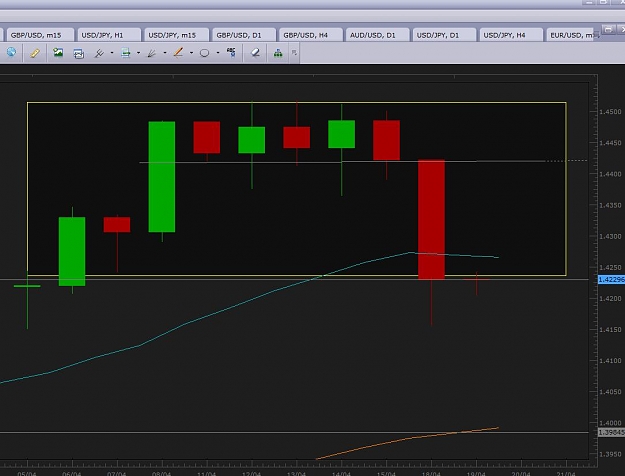Select the orange trend line tool

point(178,52)
